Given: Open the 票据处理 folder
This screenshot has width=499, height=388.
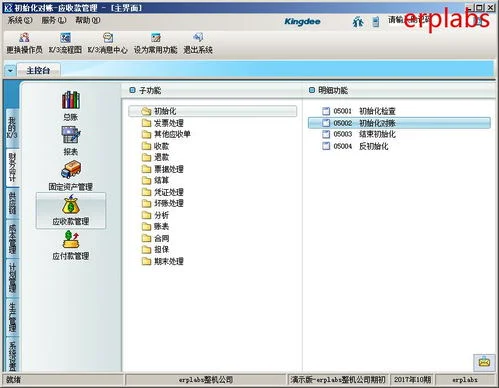Looking at the screenshot, I should pos(163,169).
